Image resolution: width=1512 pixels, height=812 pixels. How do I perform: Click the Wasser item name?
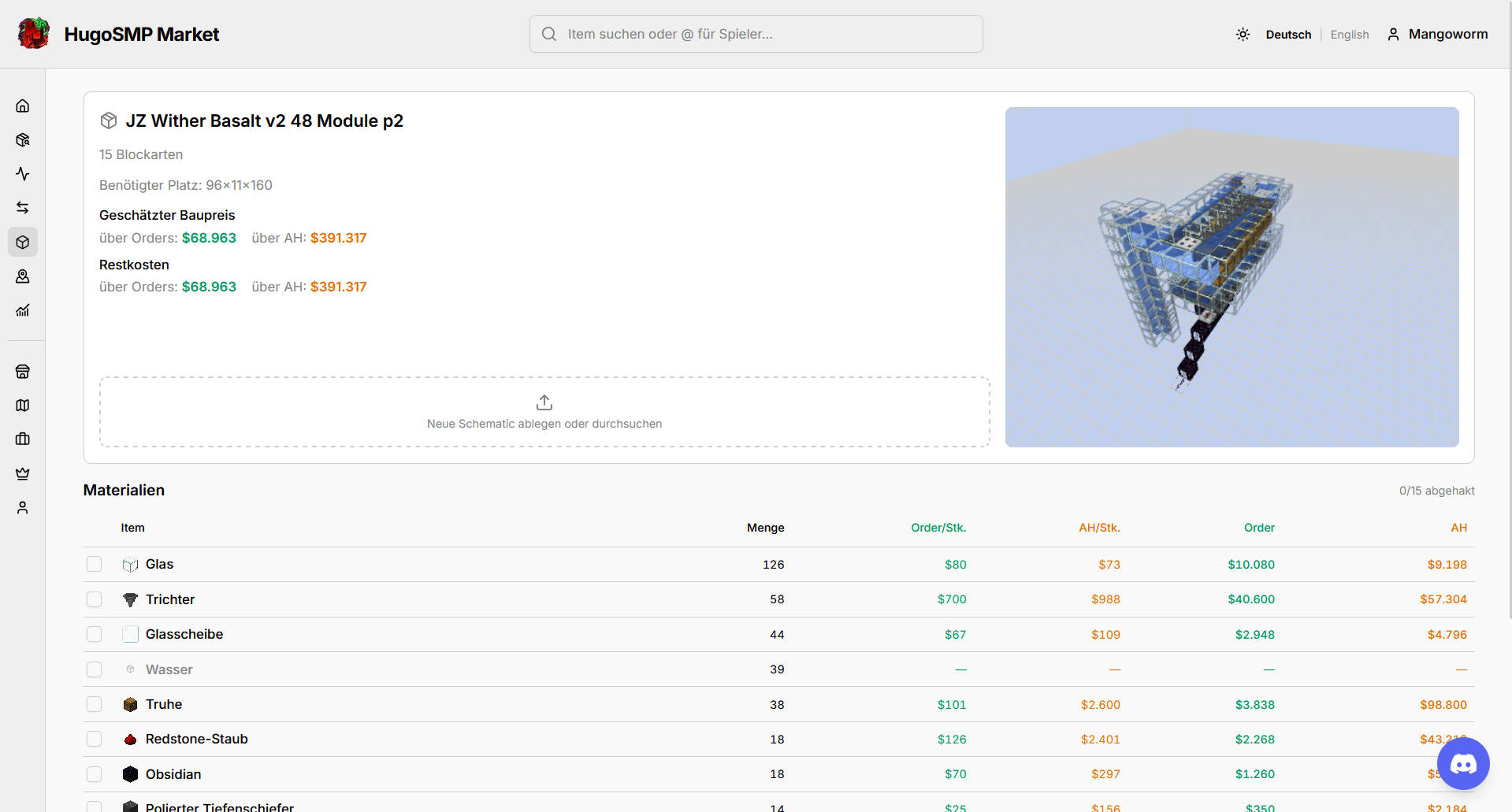coord(169,669)
